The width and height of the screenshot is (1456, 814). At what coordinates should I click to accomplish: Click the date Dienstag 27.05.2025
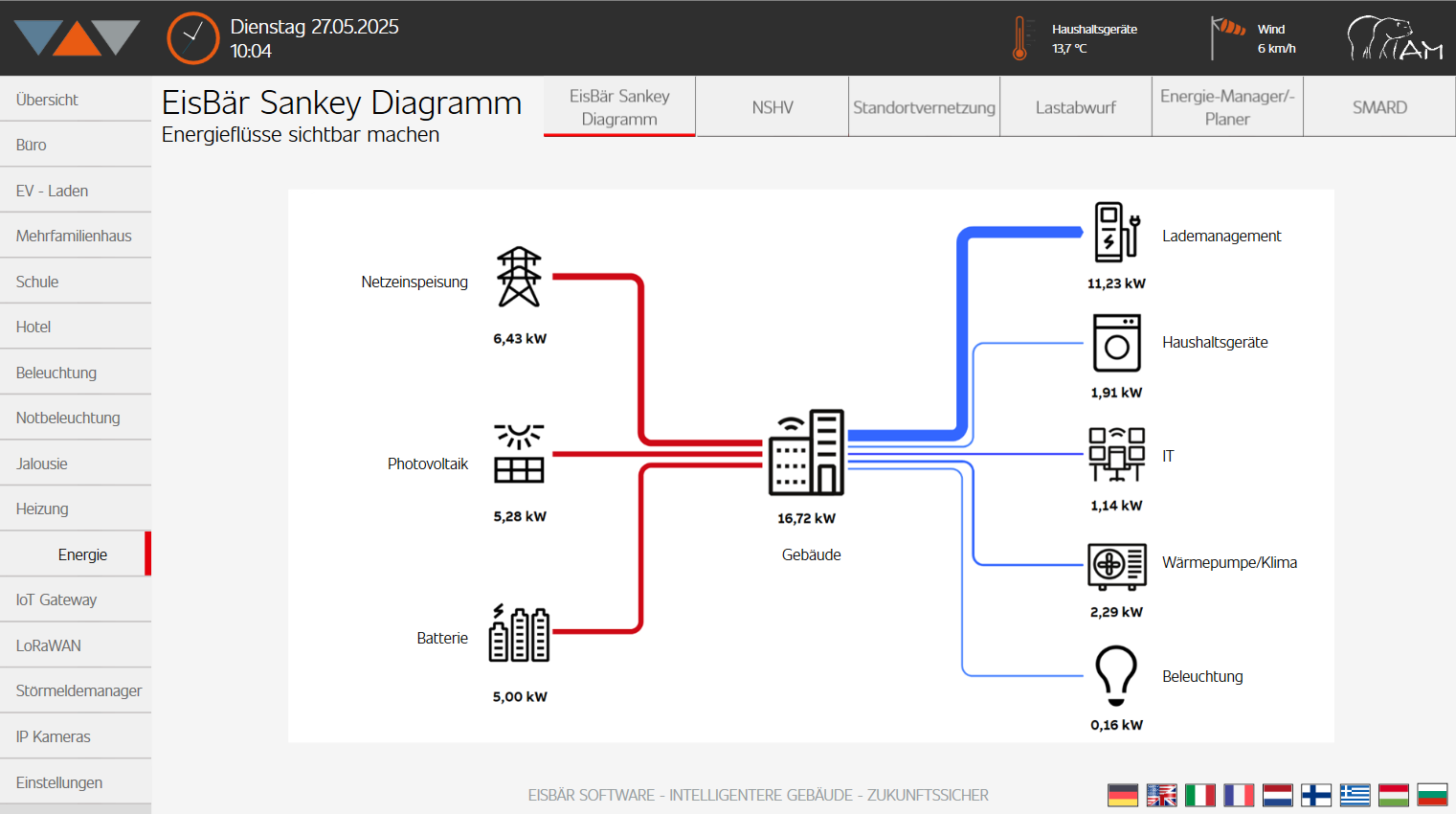tap(314, 27)
